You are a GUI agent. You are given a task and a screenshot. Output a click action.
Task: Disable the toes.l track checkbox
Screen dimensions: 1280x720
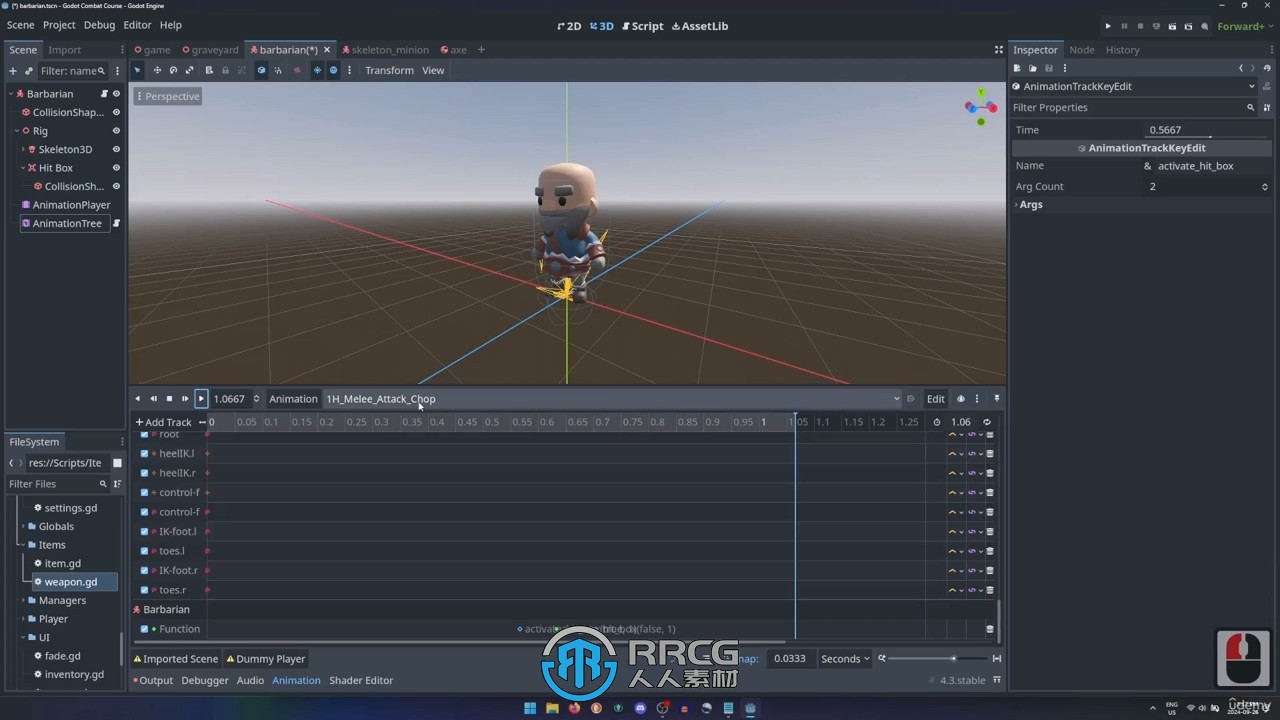click(x=144, y=551)
